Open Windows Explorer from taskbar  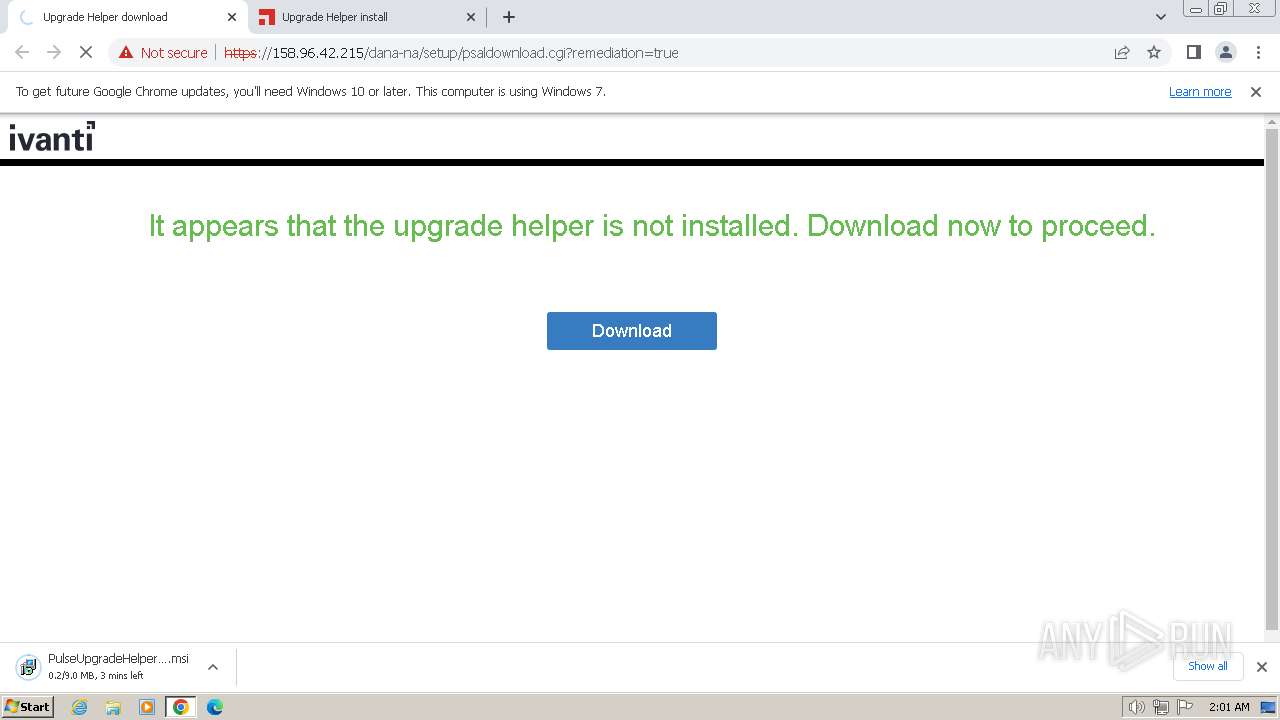coord(113,707)
